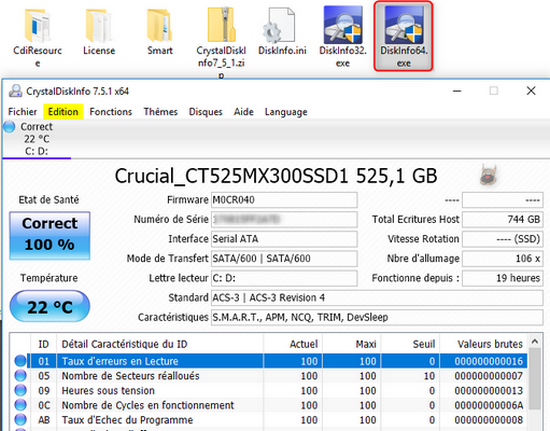Screen dimensions: 550x431
Task: Click the Standard ACS-3 Revision 4 field
Action: (377, 298)
